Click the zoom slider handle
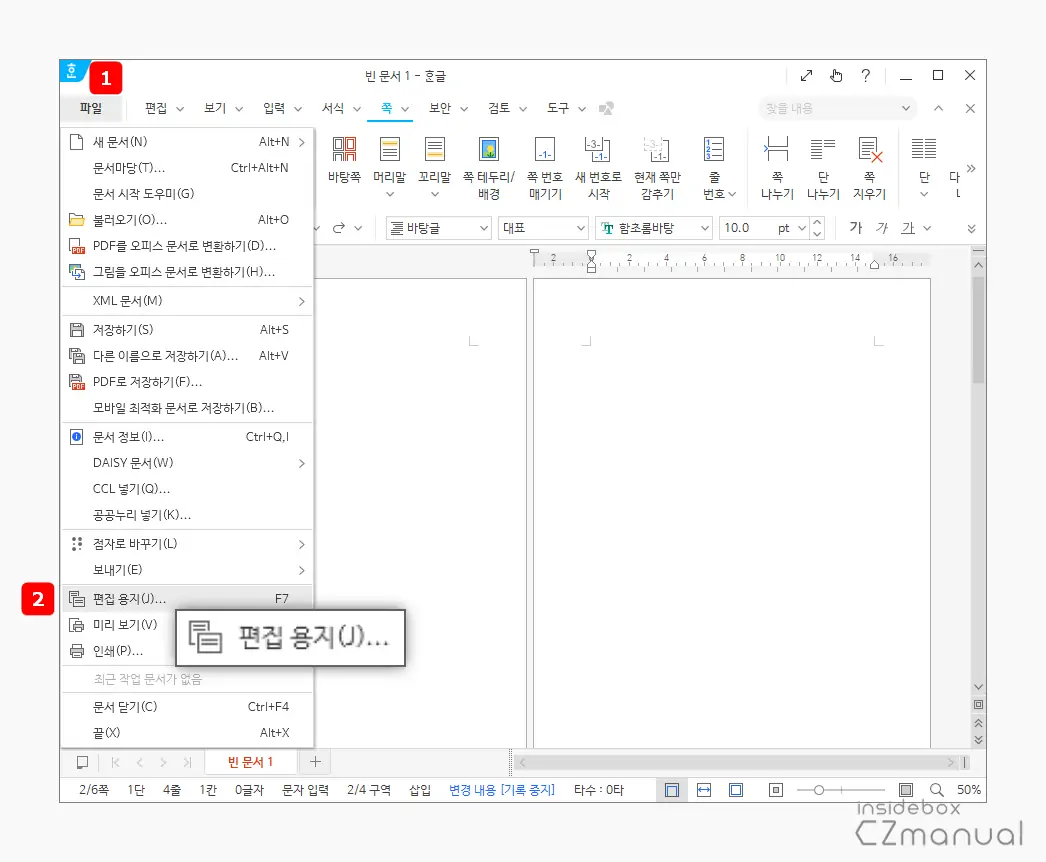This screenshot has height=862, width=1046. pyautogui.click(x=819, y=790)
